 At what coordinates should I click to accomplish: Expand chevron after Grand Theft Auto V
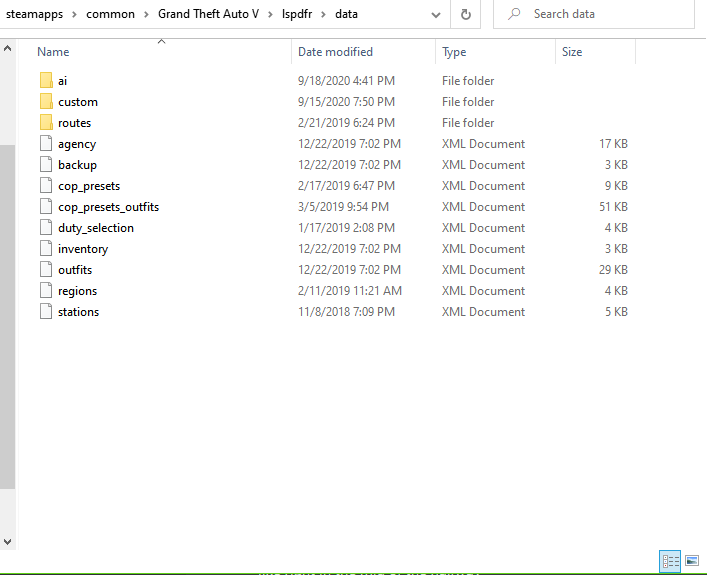tap(271, 15)
